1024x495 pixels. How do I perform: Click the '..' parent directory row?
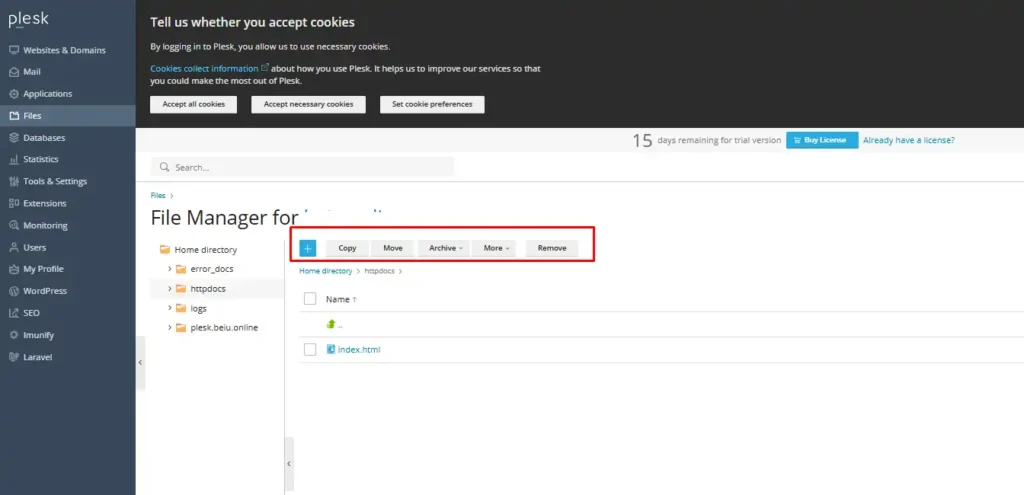[662, 324]
